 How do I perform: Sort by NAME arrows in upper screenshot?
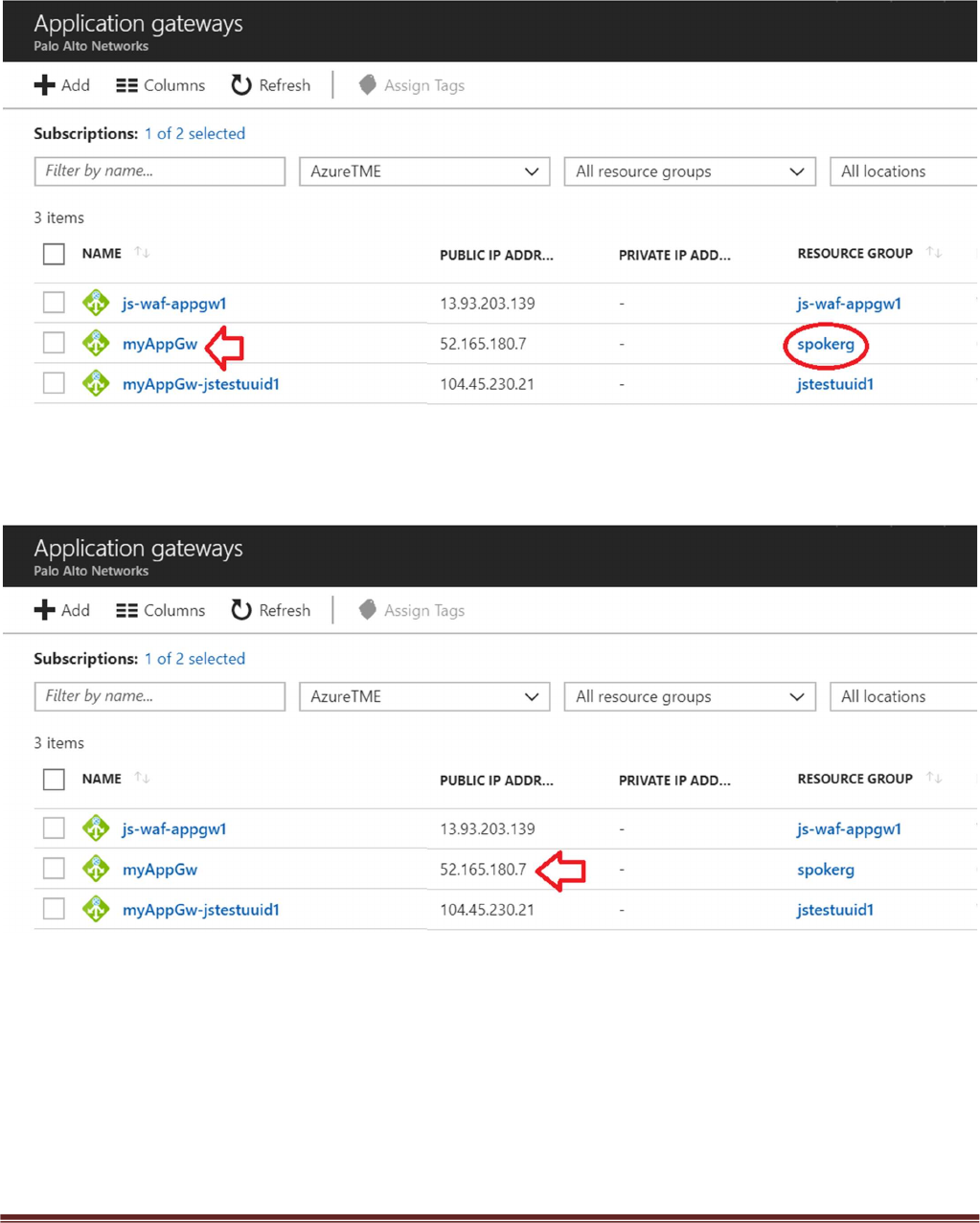click(142, 253)
